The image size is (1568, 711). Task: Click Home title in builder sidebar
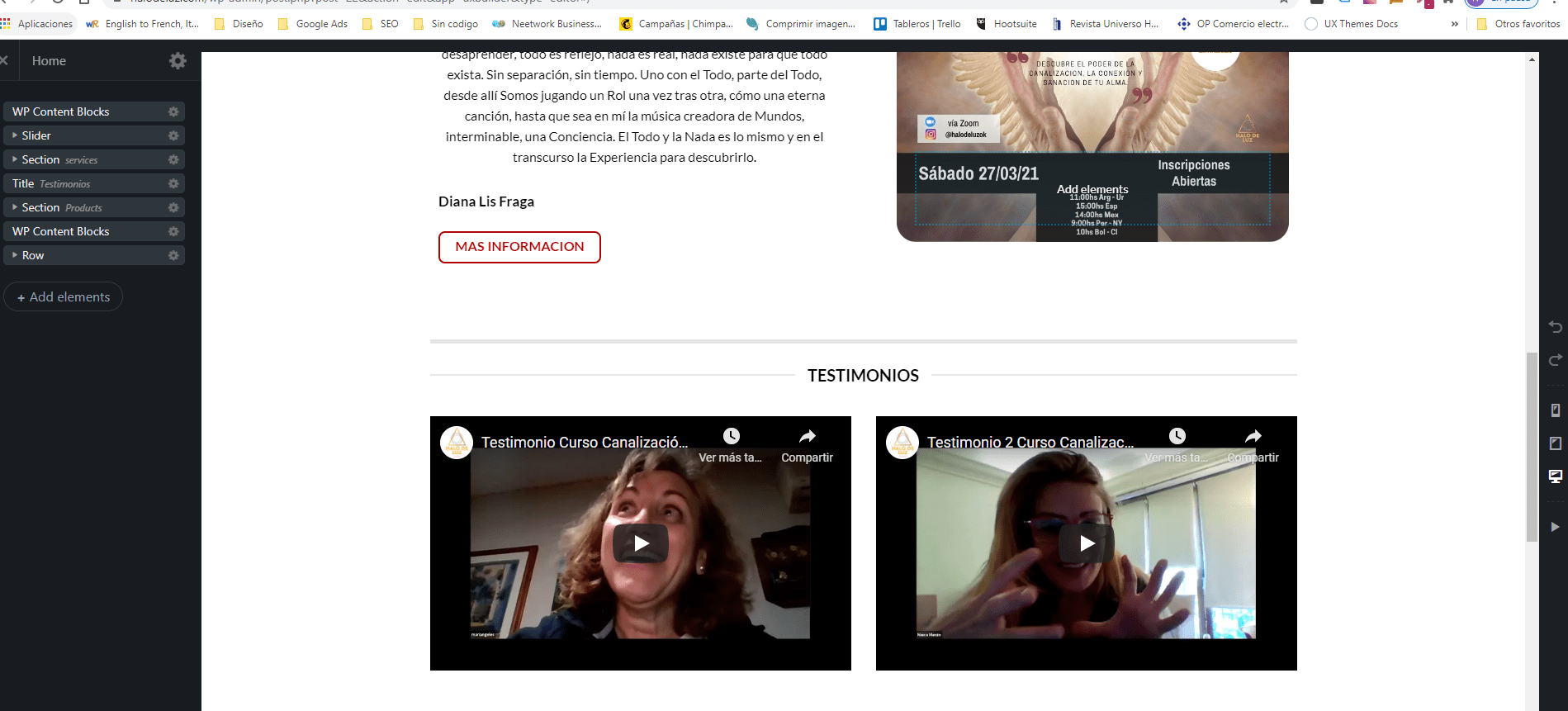point(49,61)
